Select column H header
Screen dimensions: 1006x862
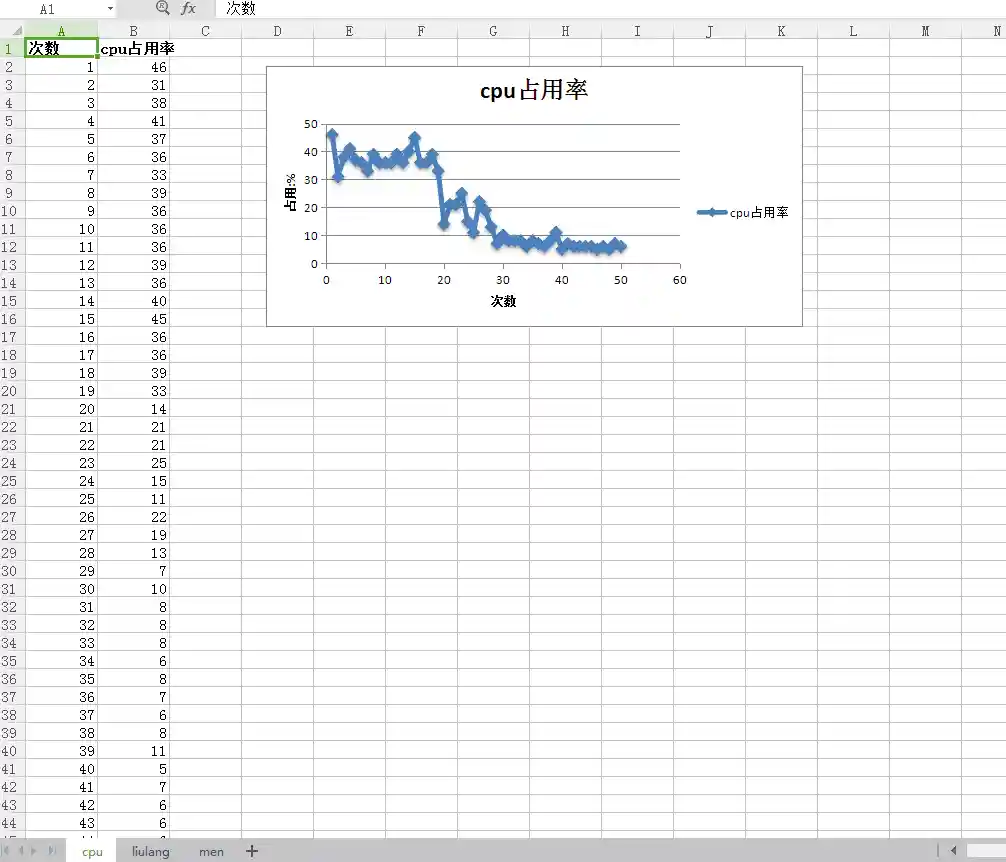click(x=565, y=31)
